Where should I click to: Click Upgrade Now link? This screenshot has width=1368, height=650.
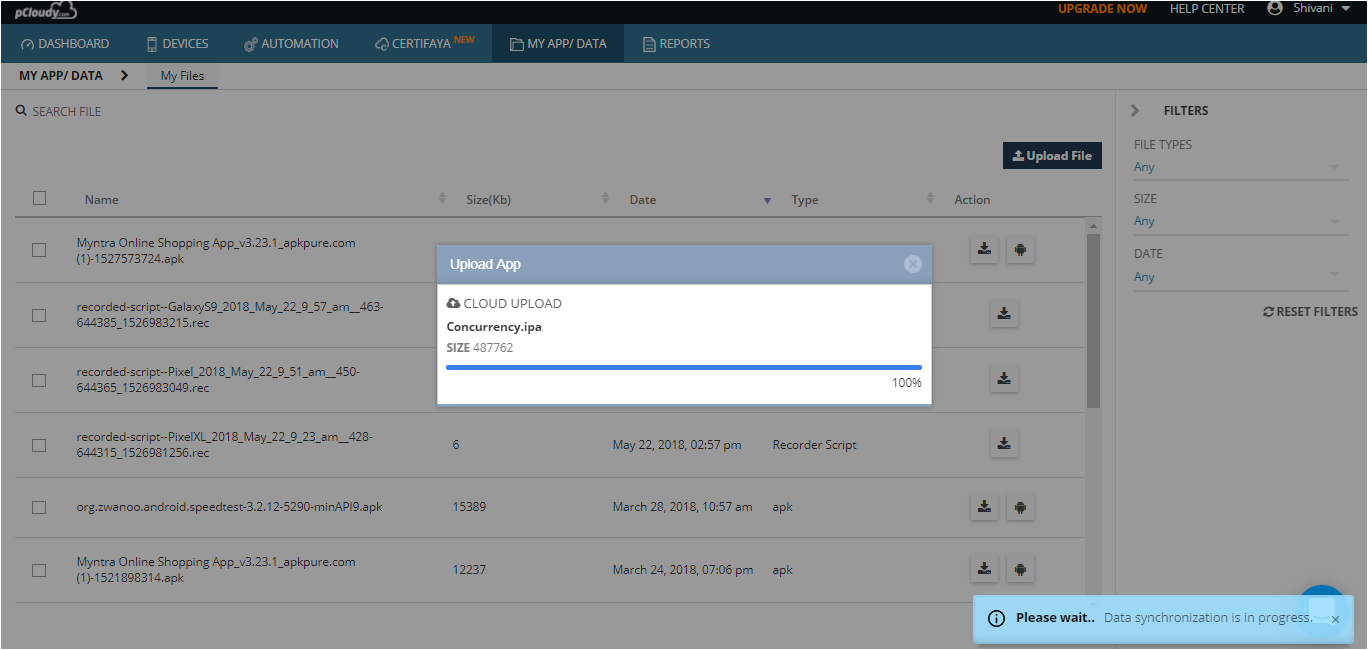[x=1103, y=9]
